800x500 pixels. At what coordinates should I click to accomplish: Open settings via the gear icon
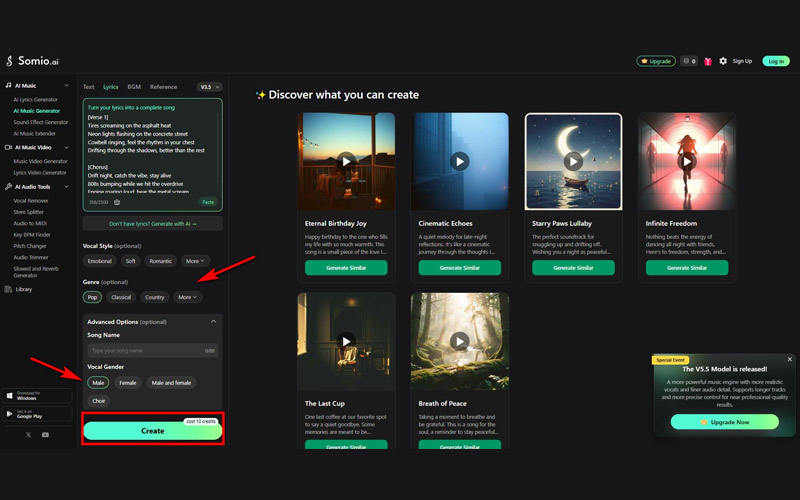click(x=722, y=61)
